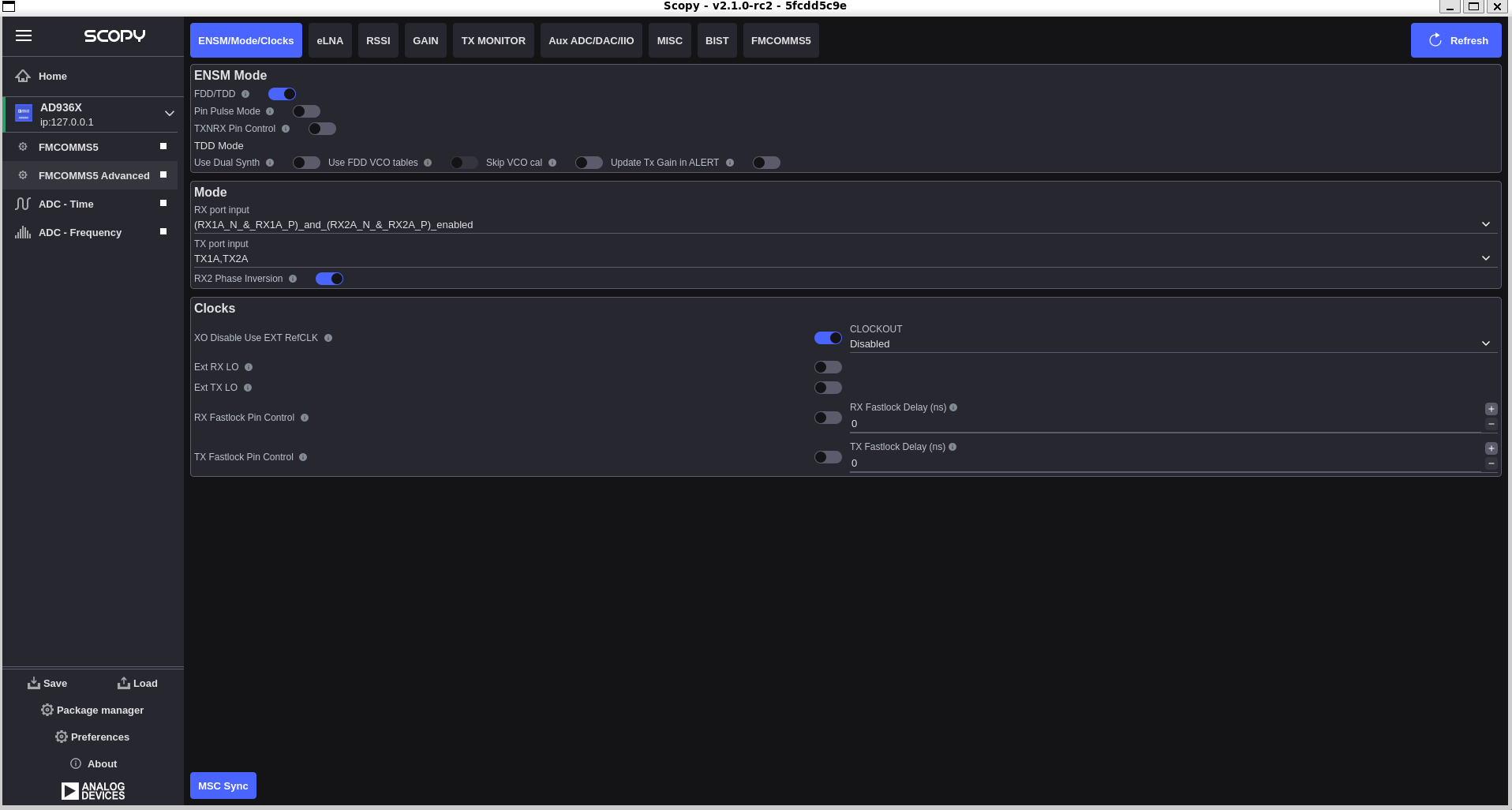Click the Home icon in sidebar
This screenshot has height=810, width=1512.
click(x=23, y=76)
